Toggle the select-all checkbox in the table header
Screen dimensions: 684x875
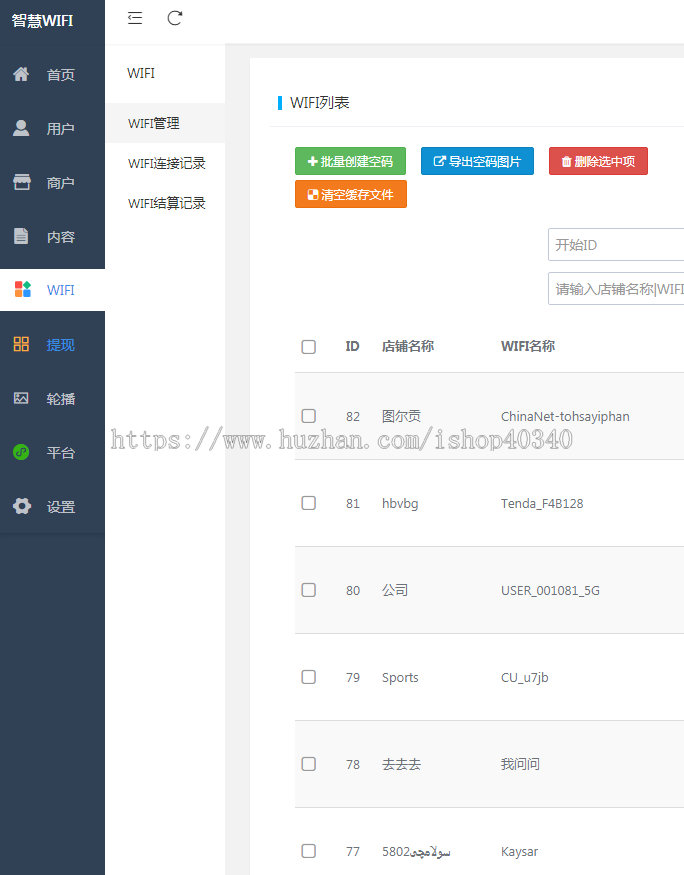(x=309, y=347)
